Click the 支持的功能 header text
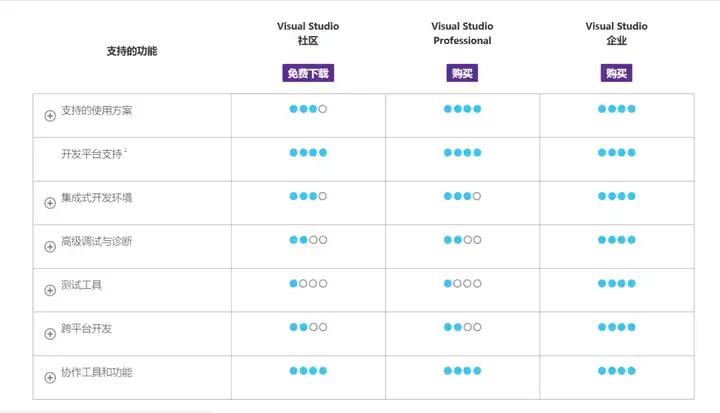This screenshot has width=720, height=413. tap(132, 51)
